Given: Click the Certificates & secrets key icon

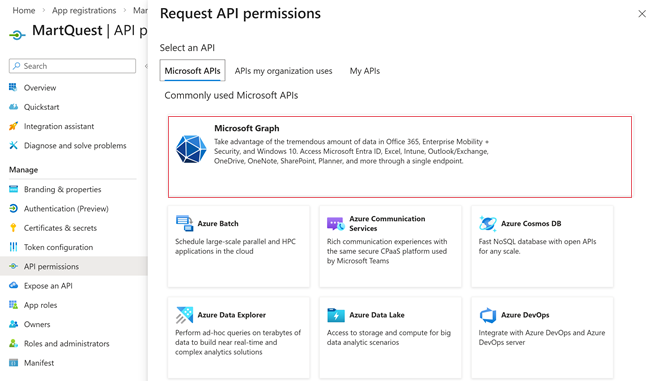Looking at the screenshot, I should click(x=13, y=228).
